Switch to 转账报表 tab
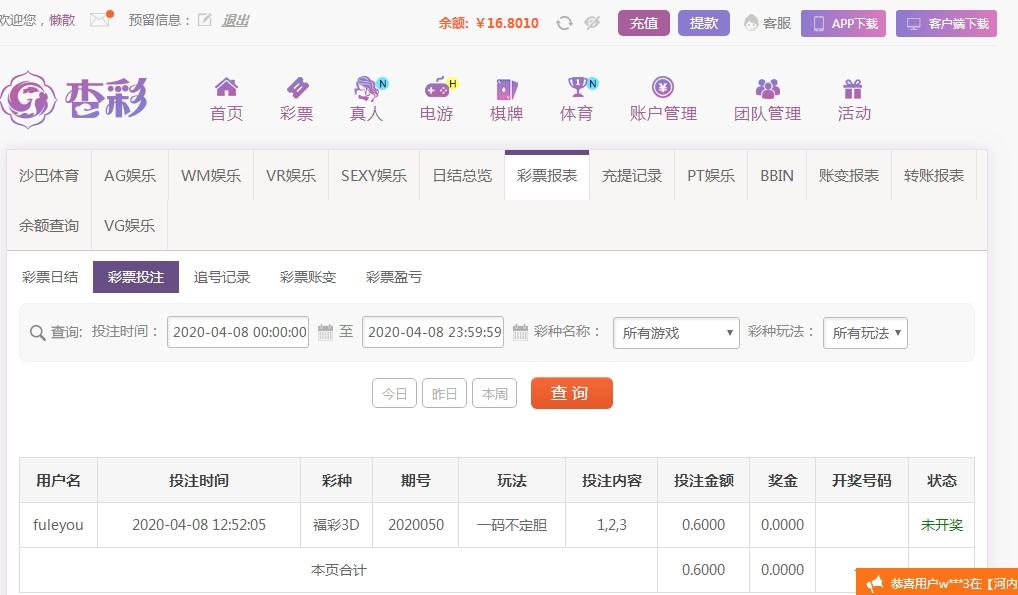The image size is (1018, 595). click(934, 175)
